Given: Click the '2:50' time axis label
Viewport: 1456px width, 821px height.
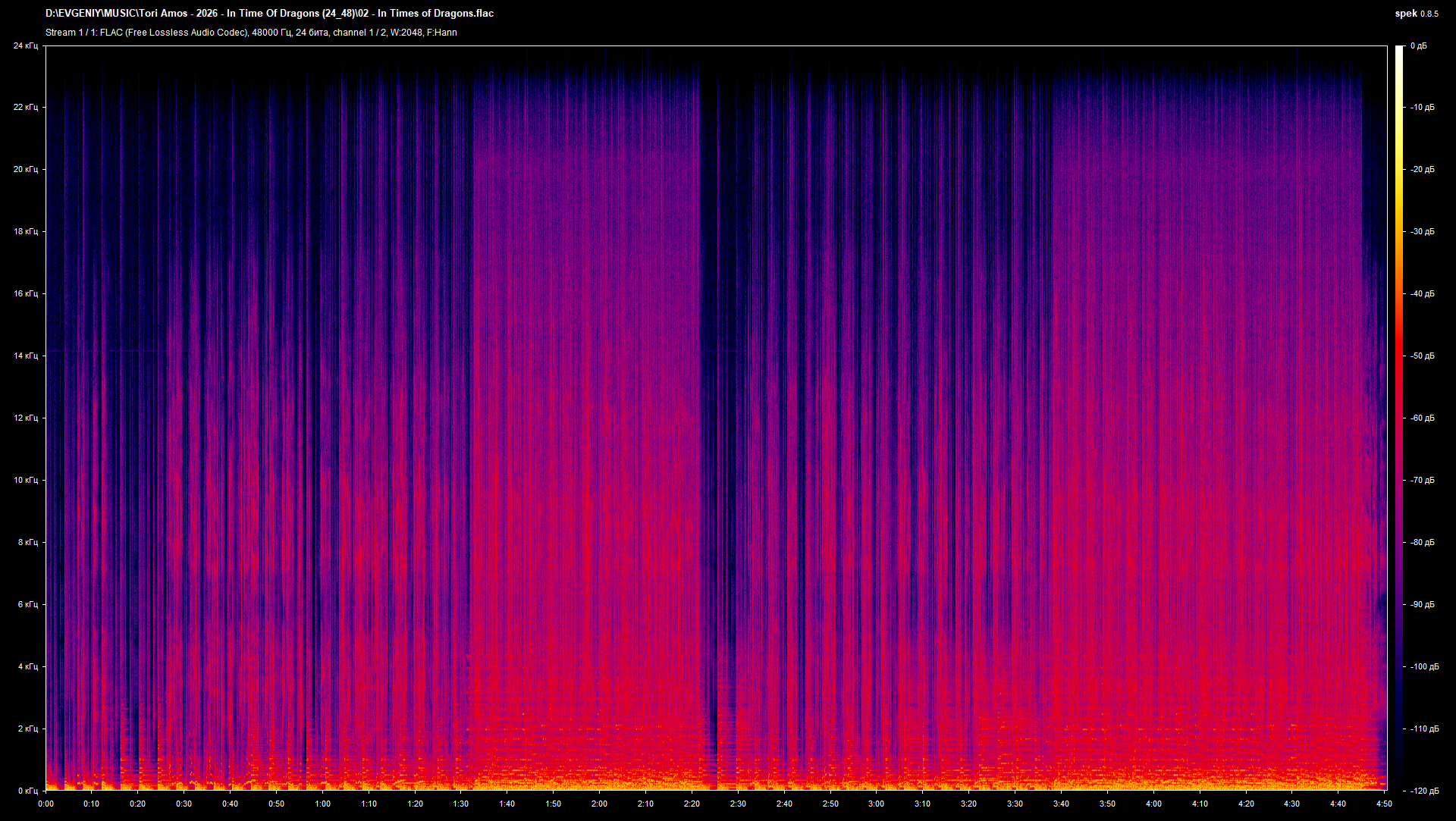Looking at the screenshot, I should (831, 804).
